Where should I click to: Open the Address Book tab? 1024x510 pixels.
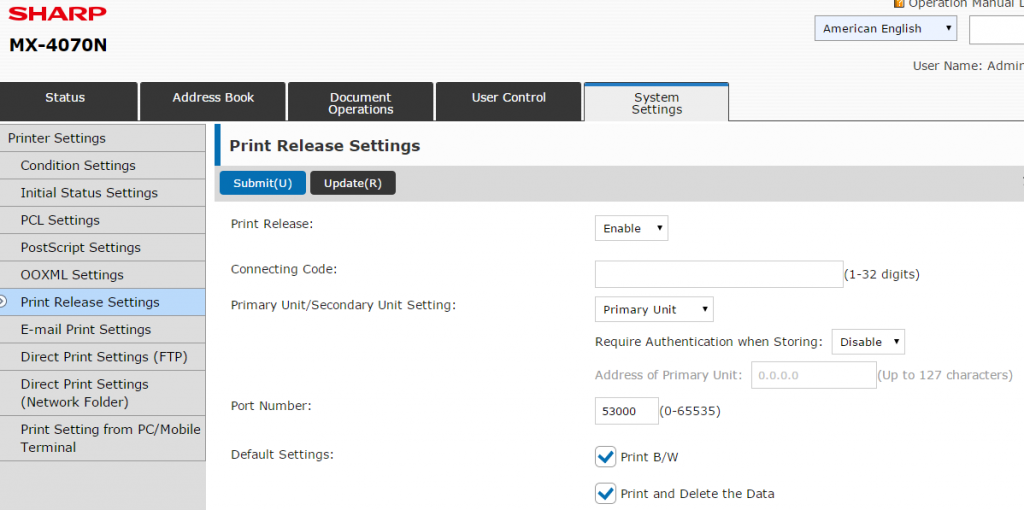[213, 98]
